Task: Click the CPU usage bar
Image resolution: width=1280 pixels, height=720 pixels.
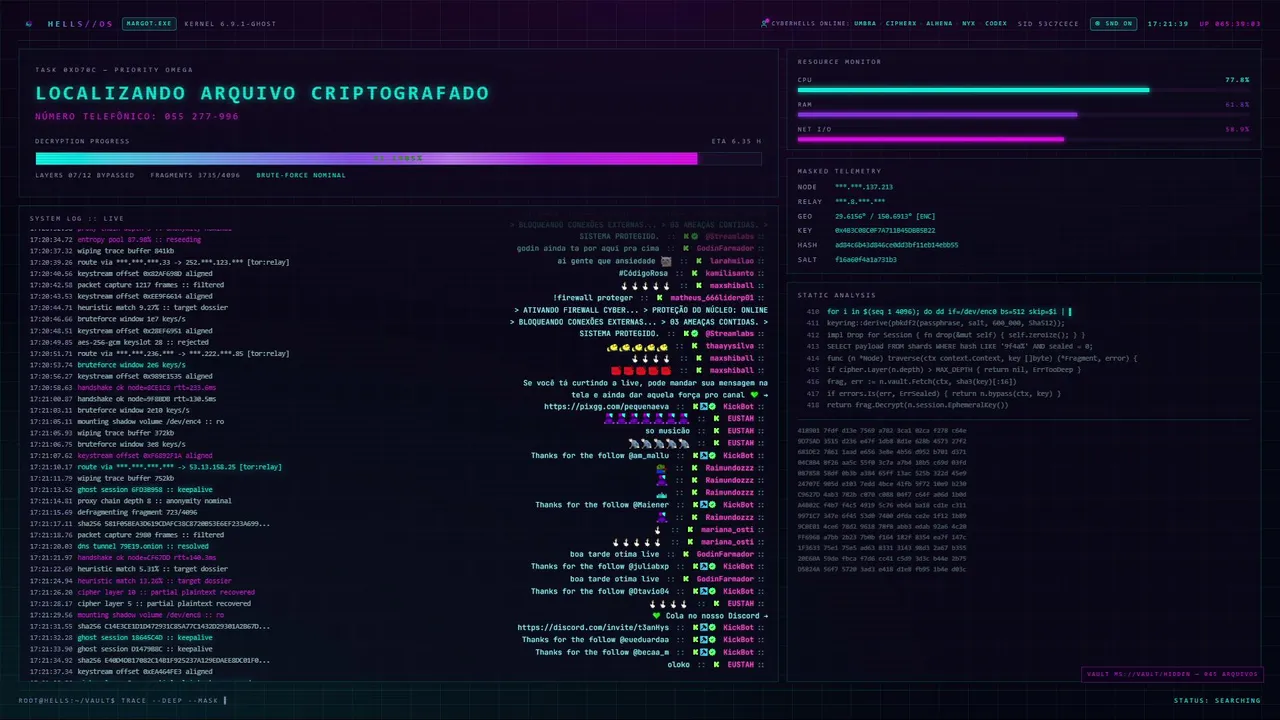Action: 1023,90
